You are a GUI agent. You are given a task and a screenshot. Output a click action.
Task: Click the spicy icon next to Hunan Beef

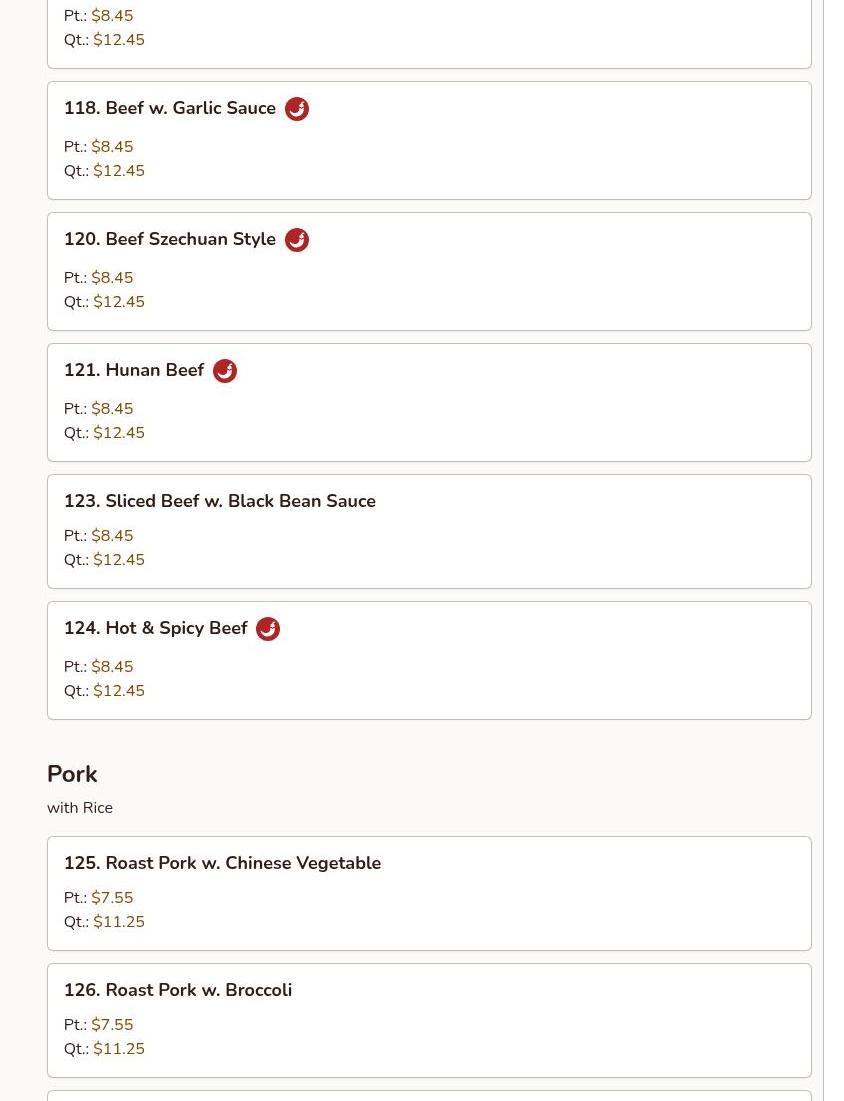pos(225,371)
